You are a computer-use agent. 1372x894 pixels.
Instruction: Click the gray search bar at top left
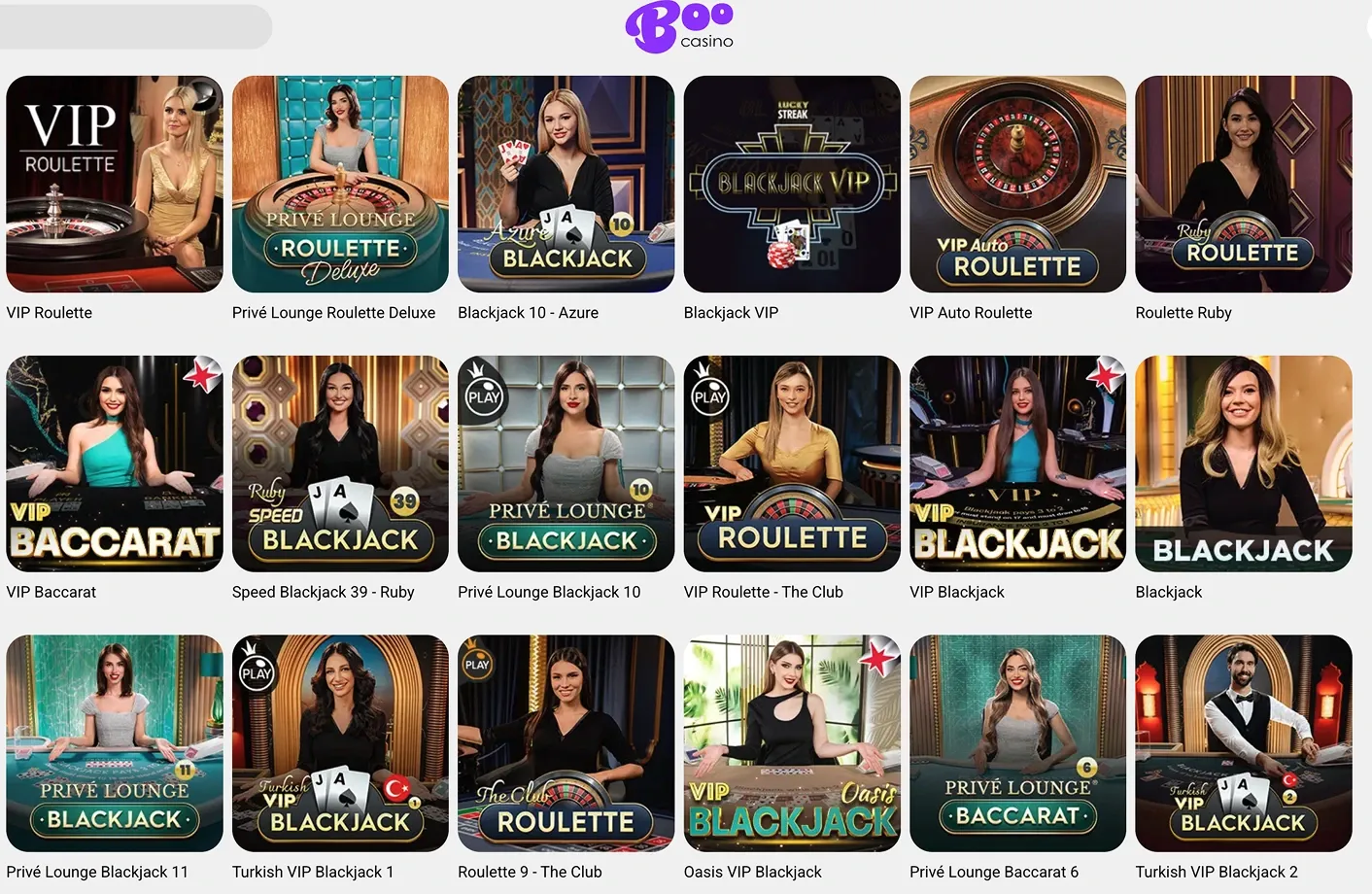click(136, 26)
